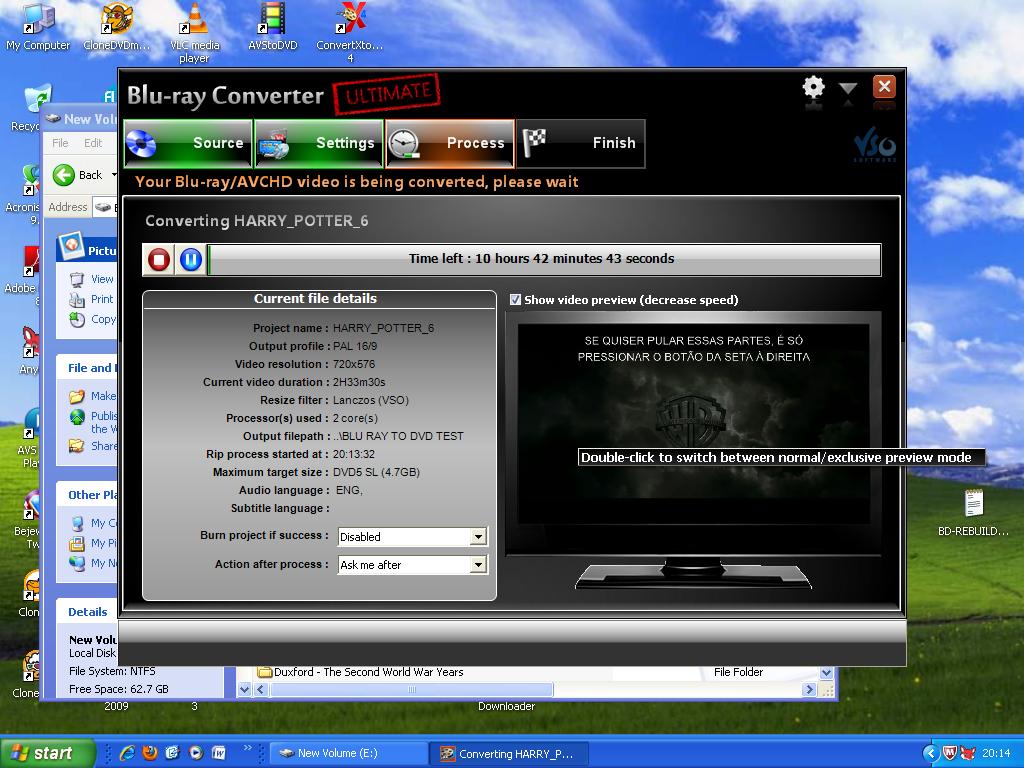This screenshot has width=1024, height=768.
Task: Open CloneDVDmobile desktop icon
Action: [x=117, y=27]
